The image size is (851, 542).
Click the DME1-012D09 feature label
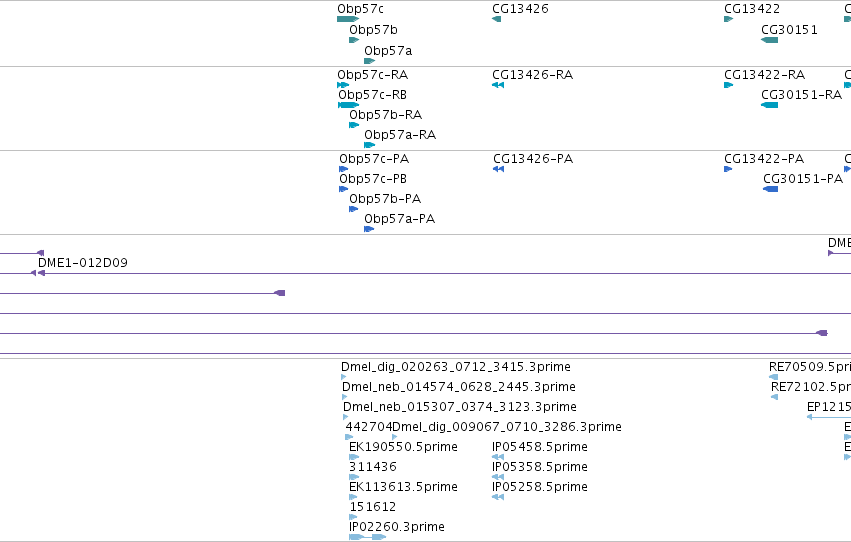[x=82, y=263]
